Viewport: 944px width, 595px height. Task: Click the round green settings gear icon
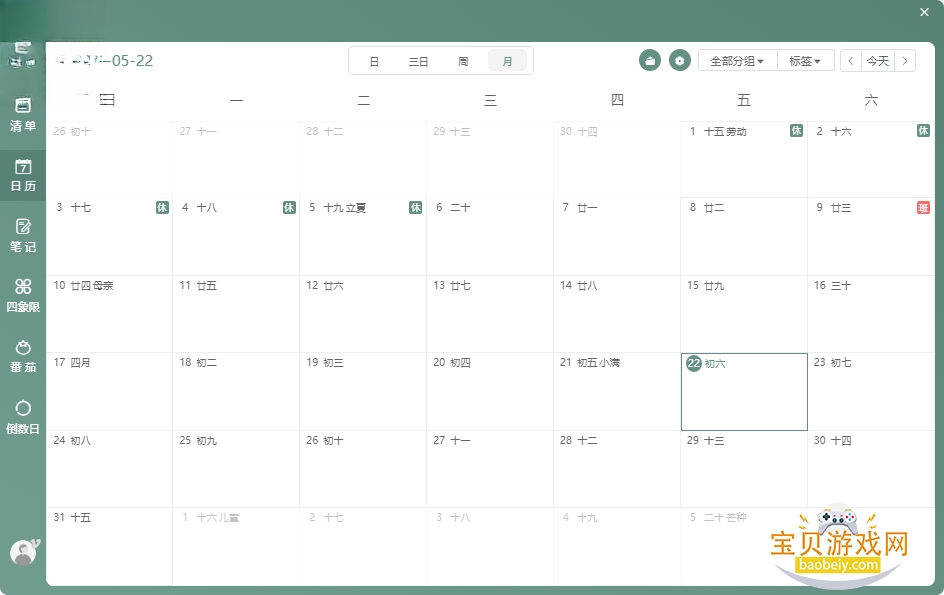coord(680,60)
